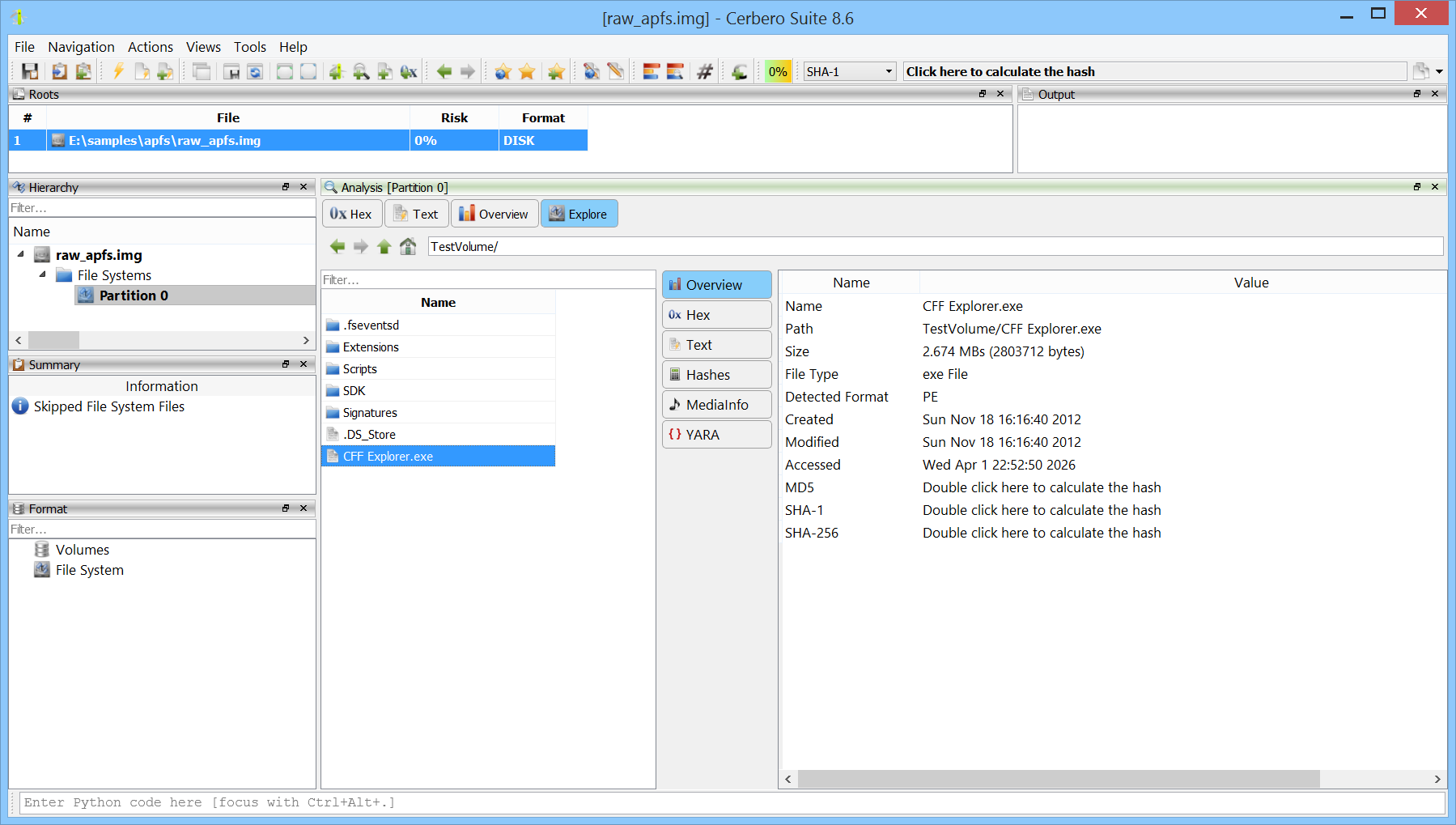Open the MediaInfo view

coord(716,405)
